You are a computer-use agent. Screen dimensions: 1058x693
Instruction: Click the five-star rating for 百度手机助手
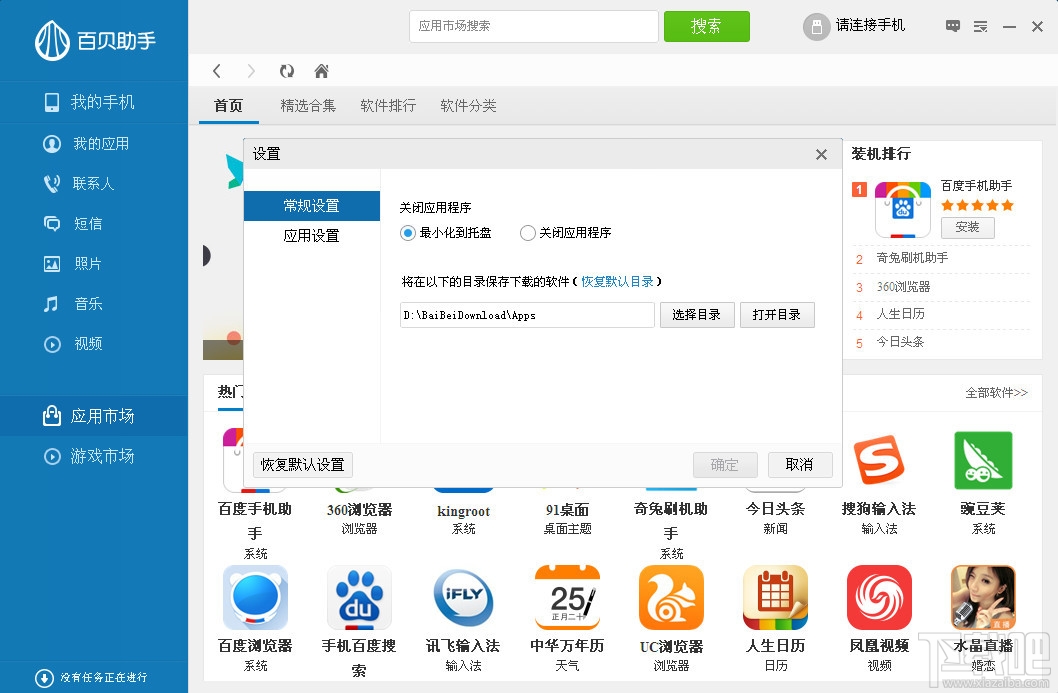coord(975,204)
